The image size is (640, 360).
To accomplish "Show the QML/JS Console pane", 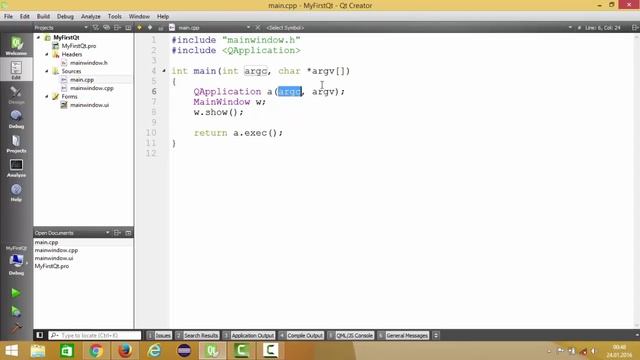I will click(351, 335).
